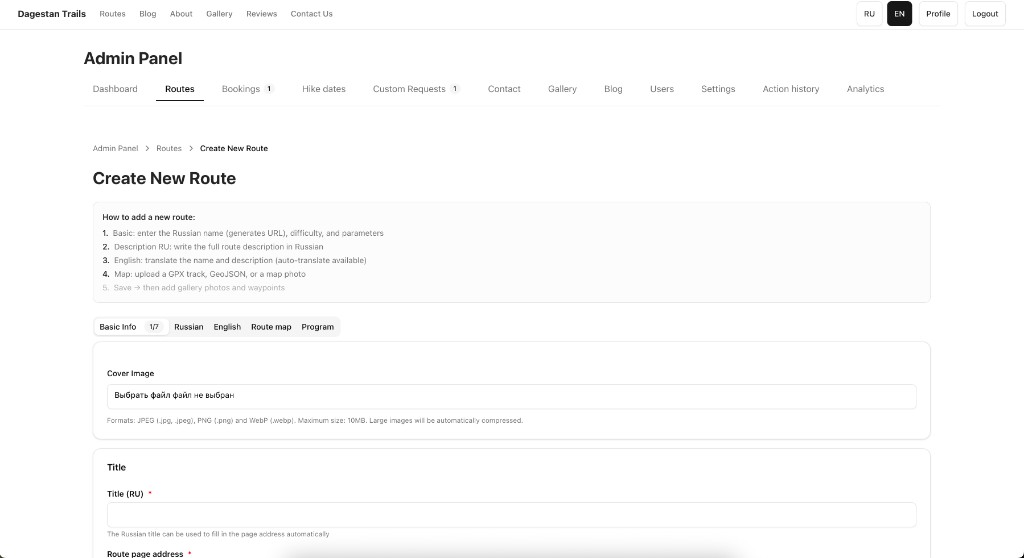This screenshot has width=1024, height=558.
Task: Select the EN language button
Action: [x=899, y=14]
